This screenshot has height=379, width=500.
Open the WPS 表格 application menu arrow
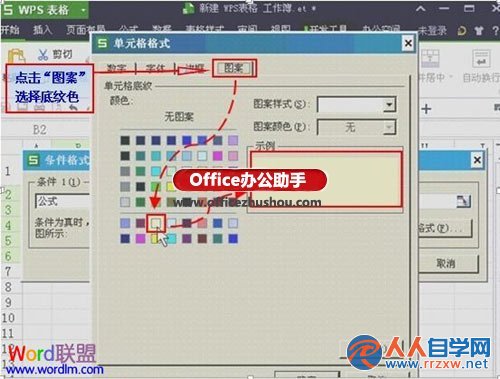(x=83, y=10)
